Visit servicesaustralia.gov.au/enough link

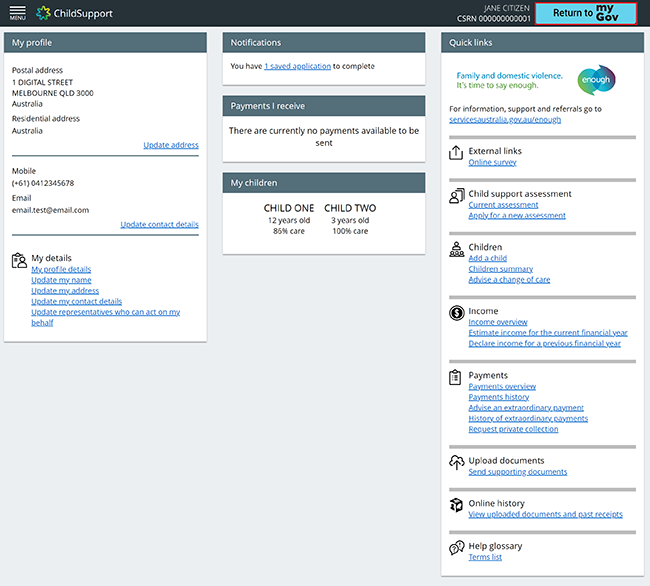tap(505, 120)
